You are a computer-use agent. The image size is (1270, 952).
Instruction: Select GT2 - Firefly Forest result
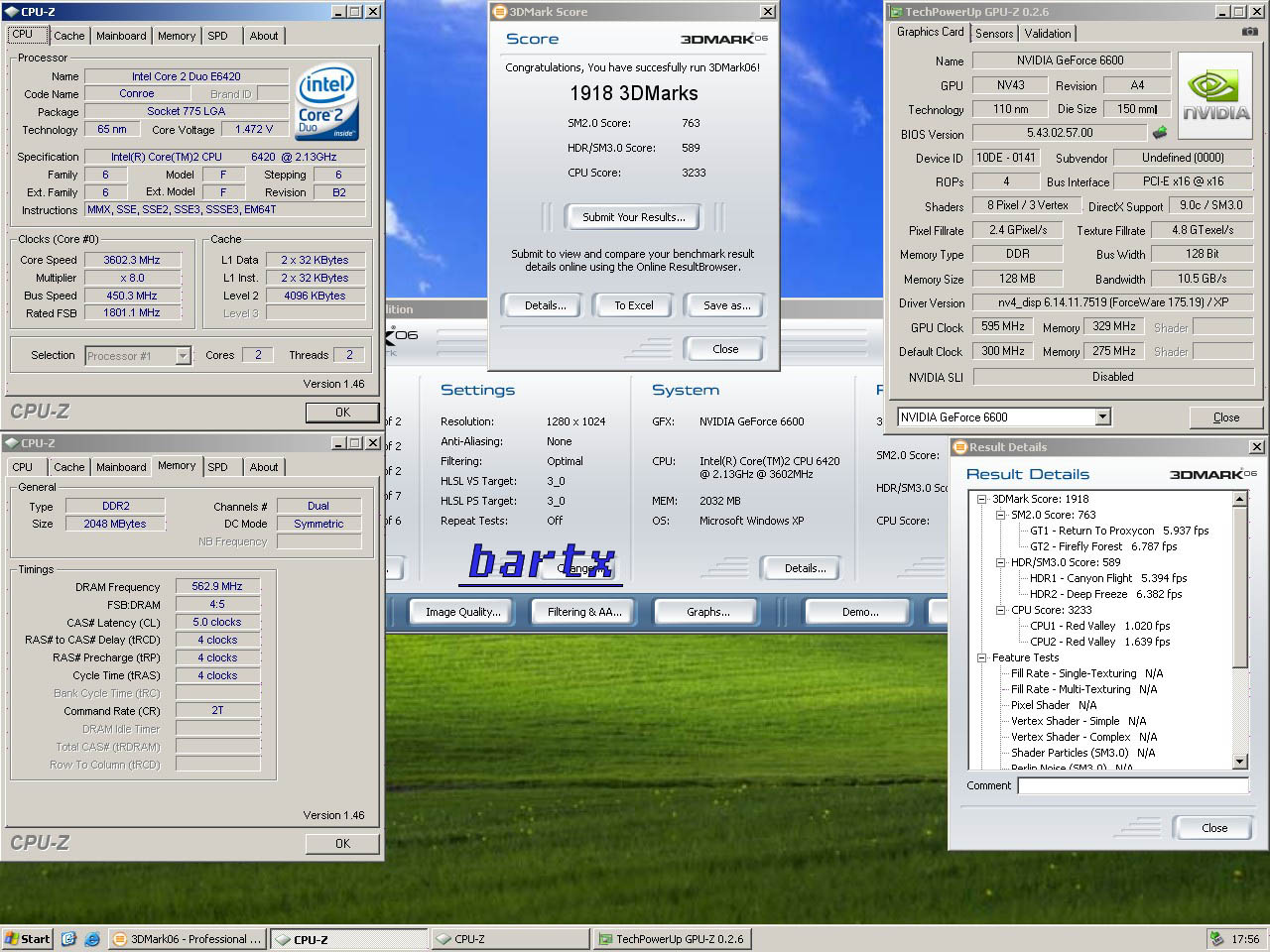click(1103, 546)
